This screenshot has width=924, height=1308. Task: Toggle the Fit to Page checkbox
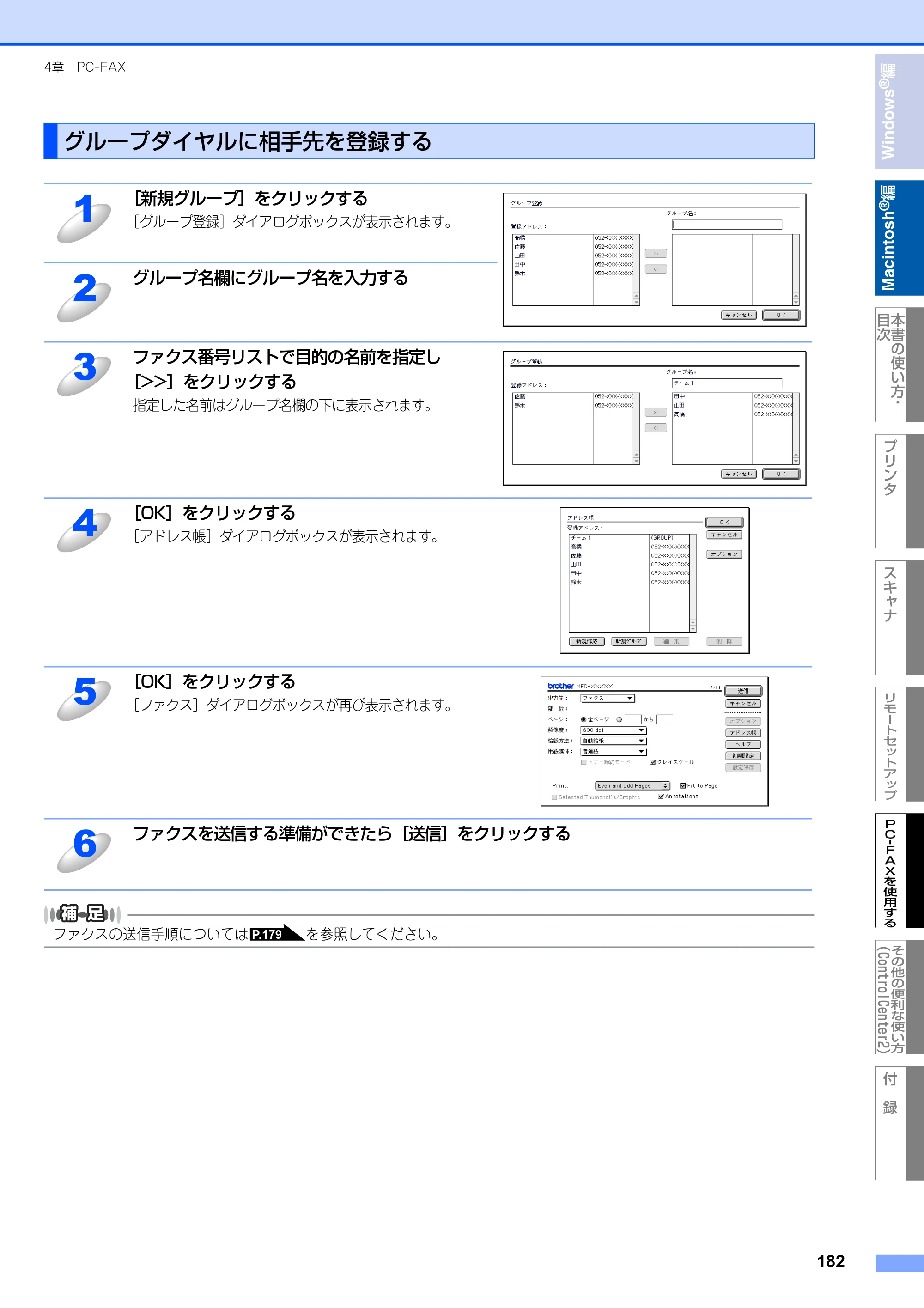(683, 785)
